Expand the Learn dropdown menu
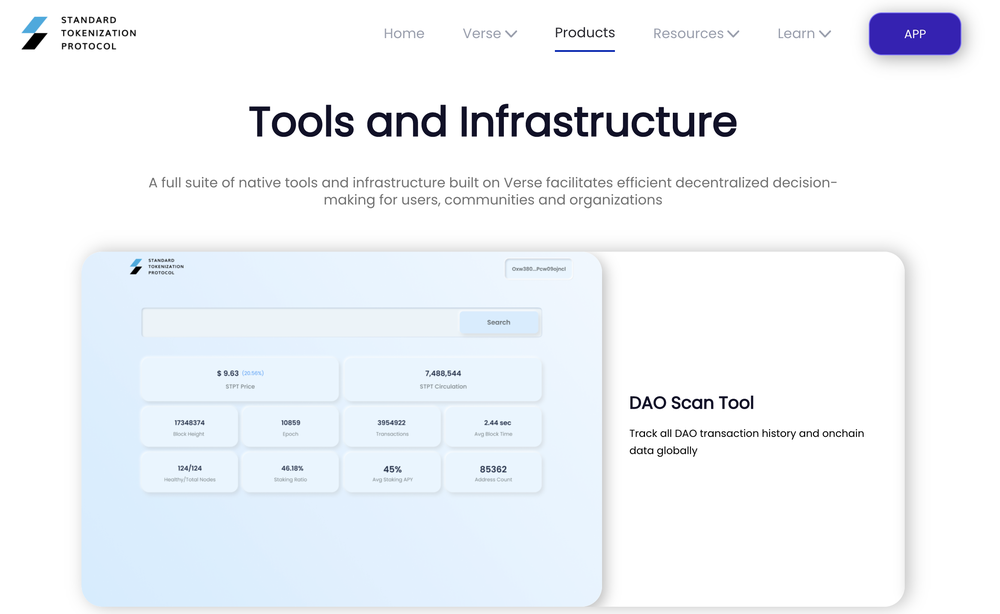The height and width of the screenshot is (614, 1000). point(804,33)
